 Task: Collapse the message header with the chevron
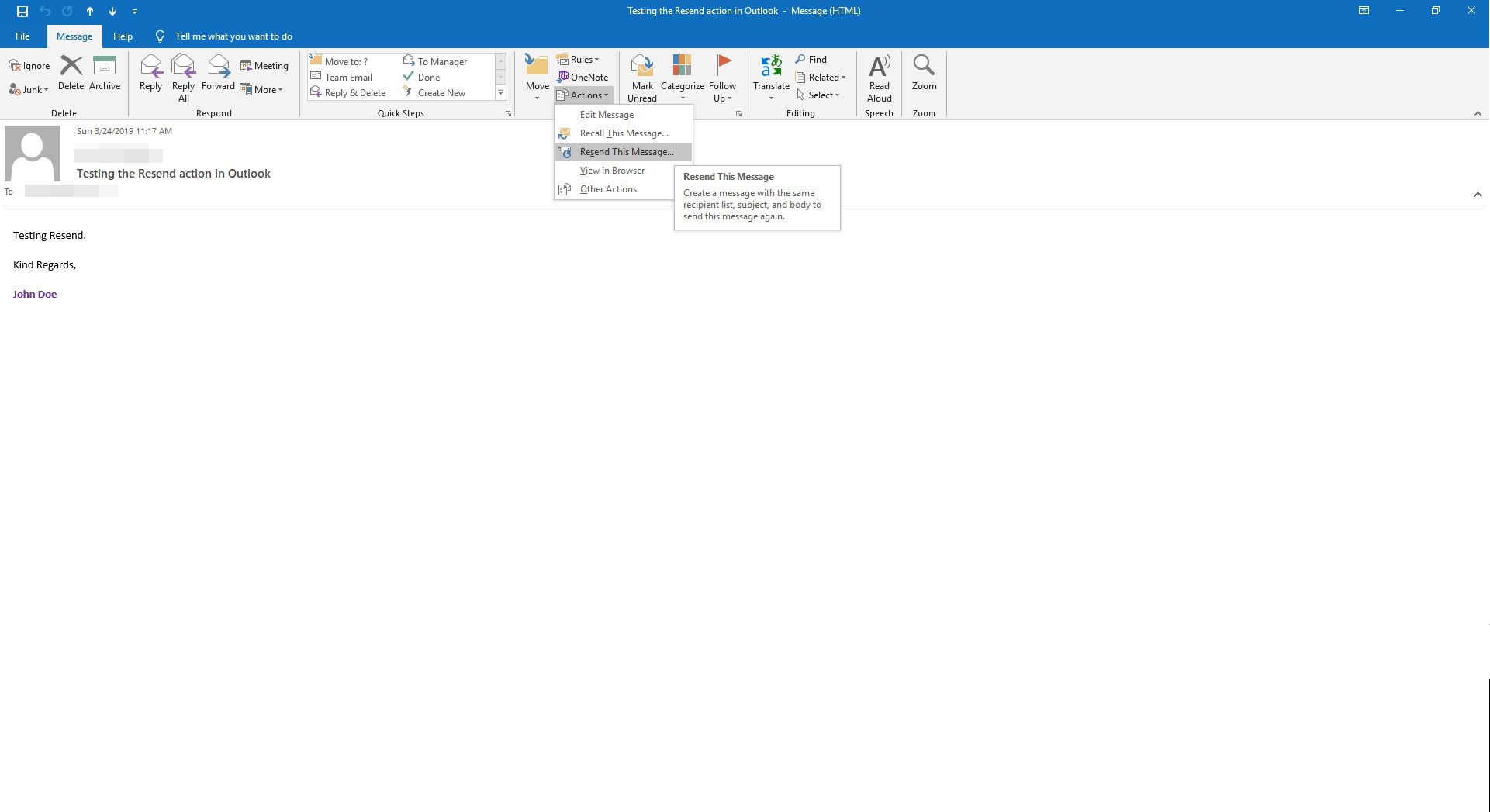[x=1478, y=194]
